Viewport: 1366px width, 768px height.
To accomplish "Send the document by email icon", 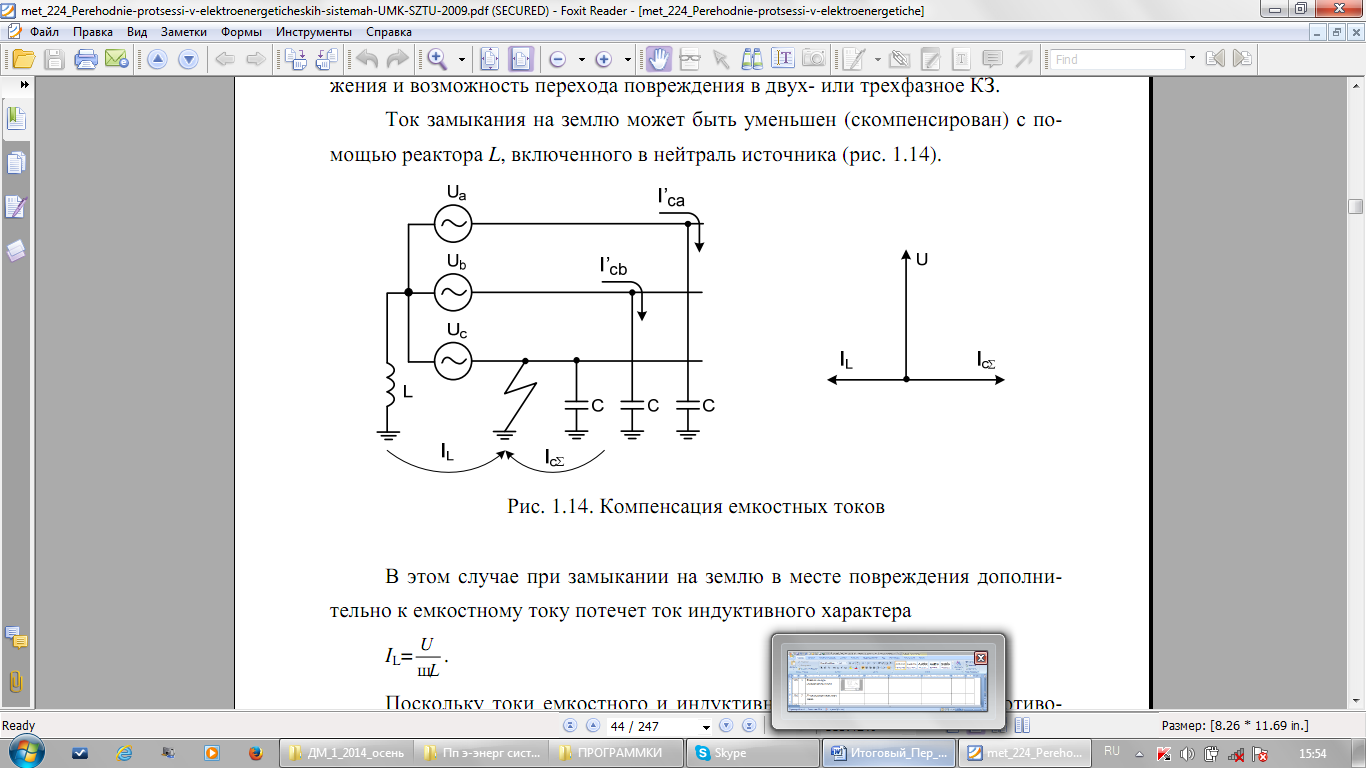I will click(x=115, y=58).
